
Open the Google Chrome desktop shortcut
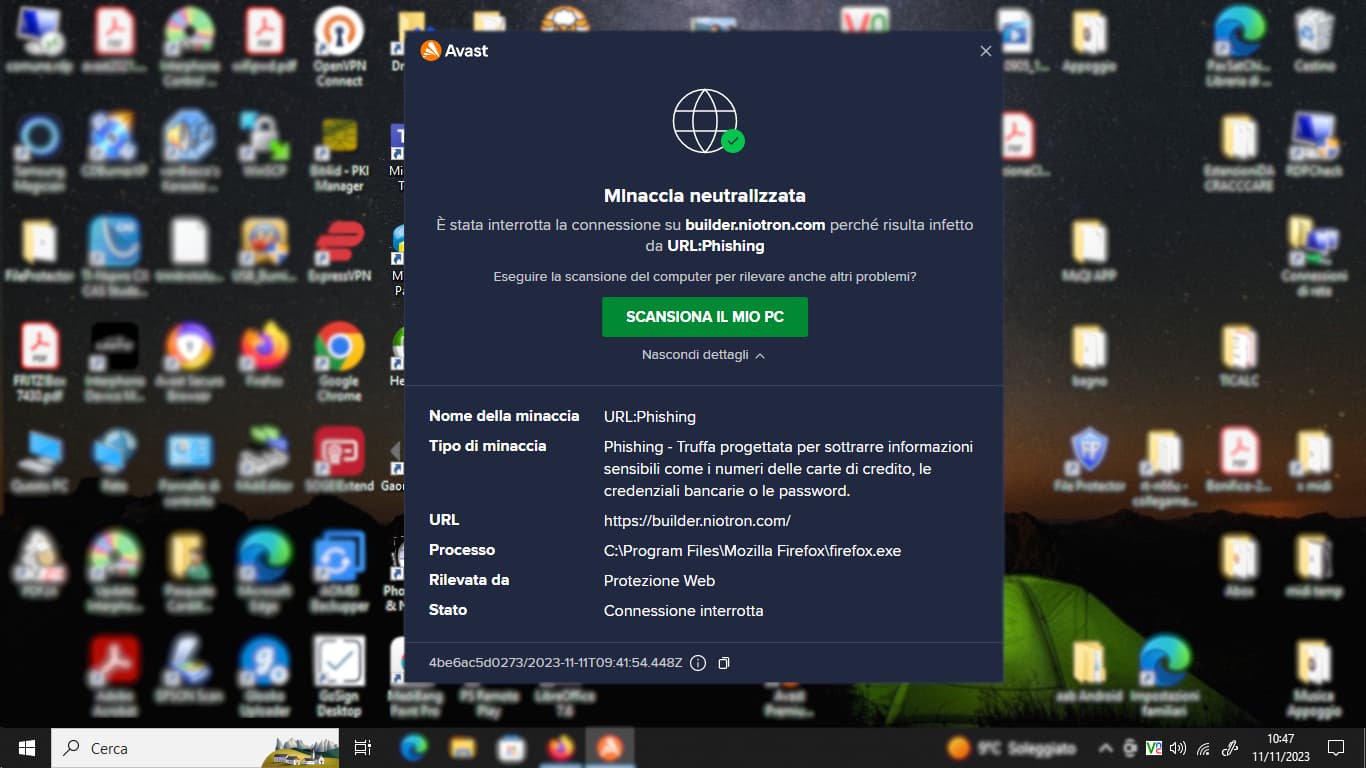point(339,361)
